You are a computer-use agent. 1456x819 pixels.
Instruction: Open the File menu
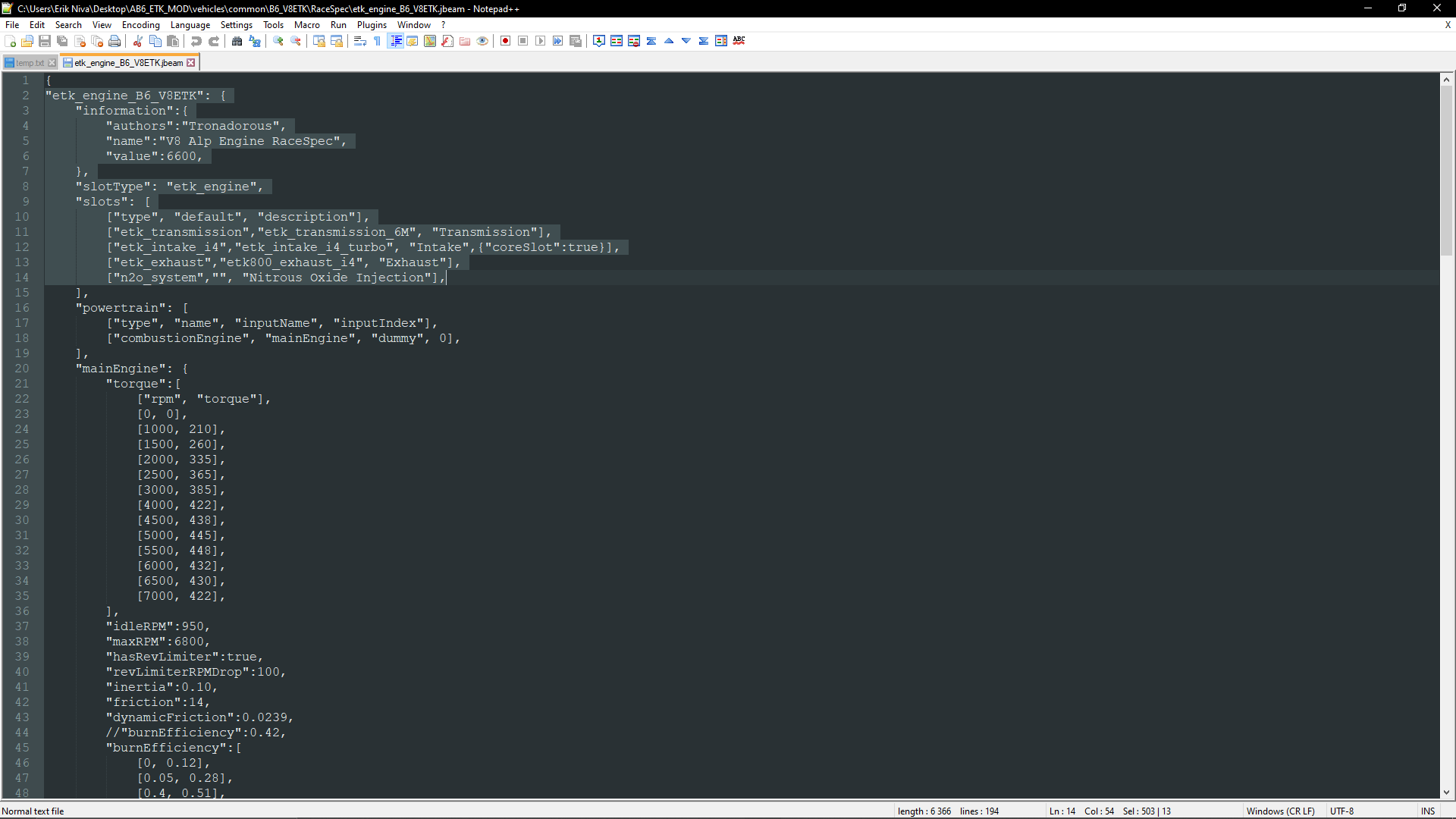(x=12, y=25)
